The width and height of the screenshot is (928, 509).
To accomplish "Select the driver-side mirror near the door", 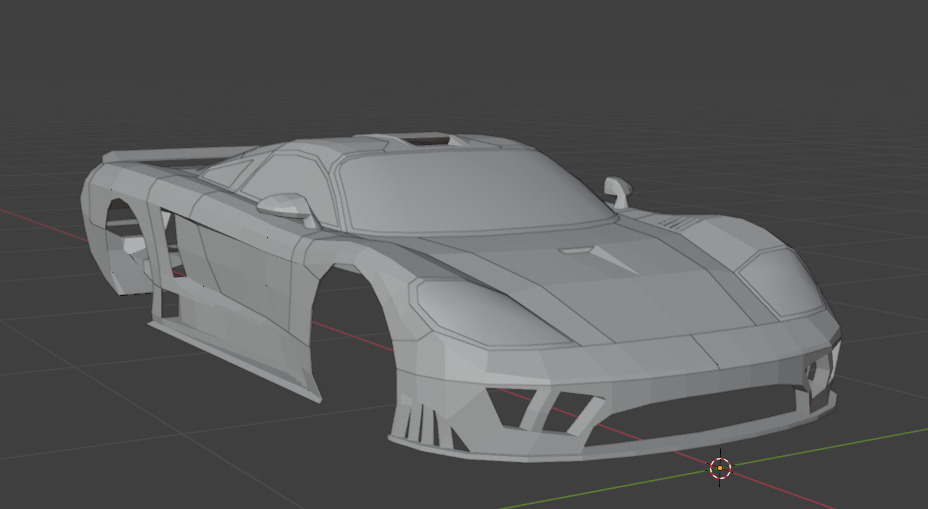I will [287, 206].
